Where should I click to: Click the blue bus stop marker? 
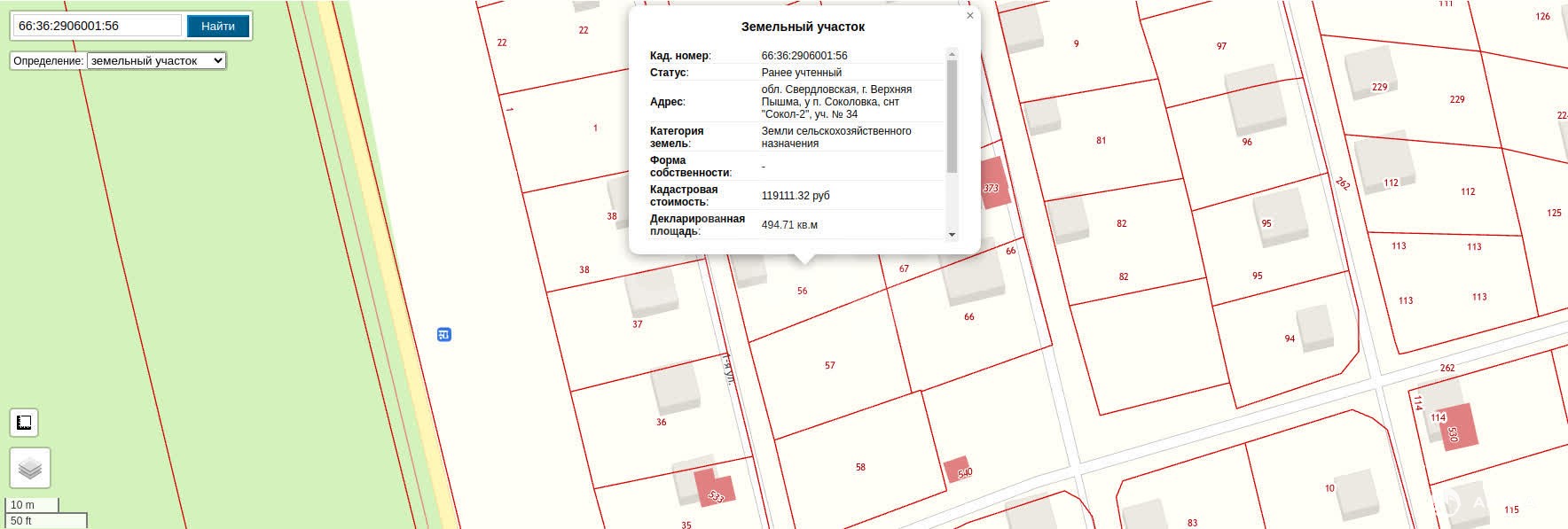click(x=444, y=334)
